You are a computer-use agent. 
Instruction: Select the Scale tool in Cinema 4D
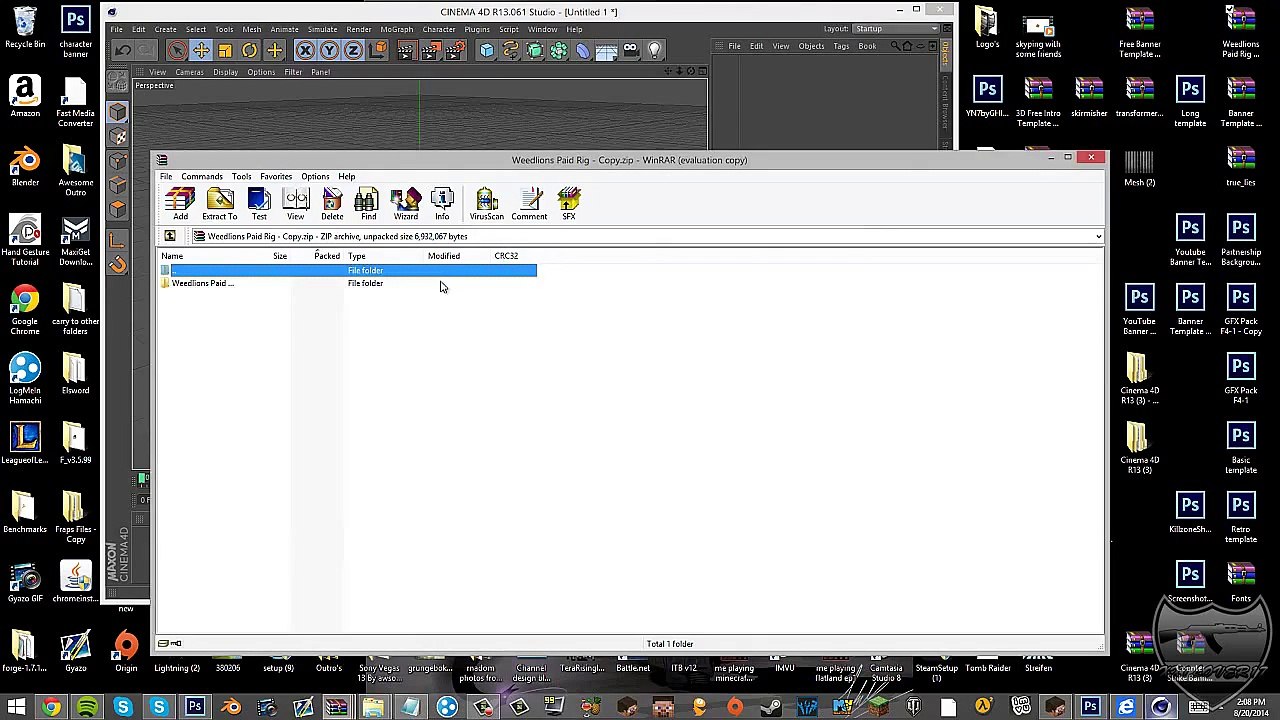[225, 50]
